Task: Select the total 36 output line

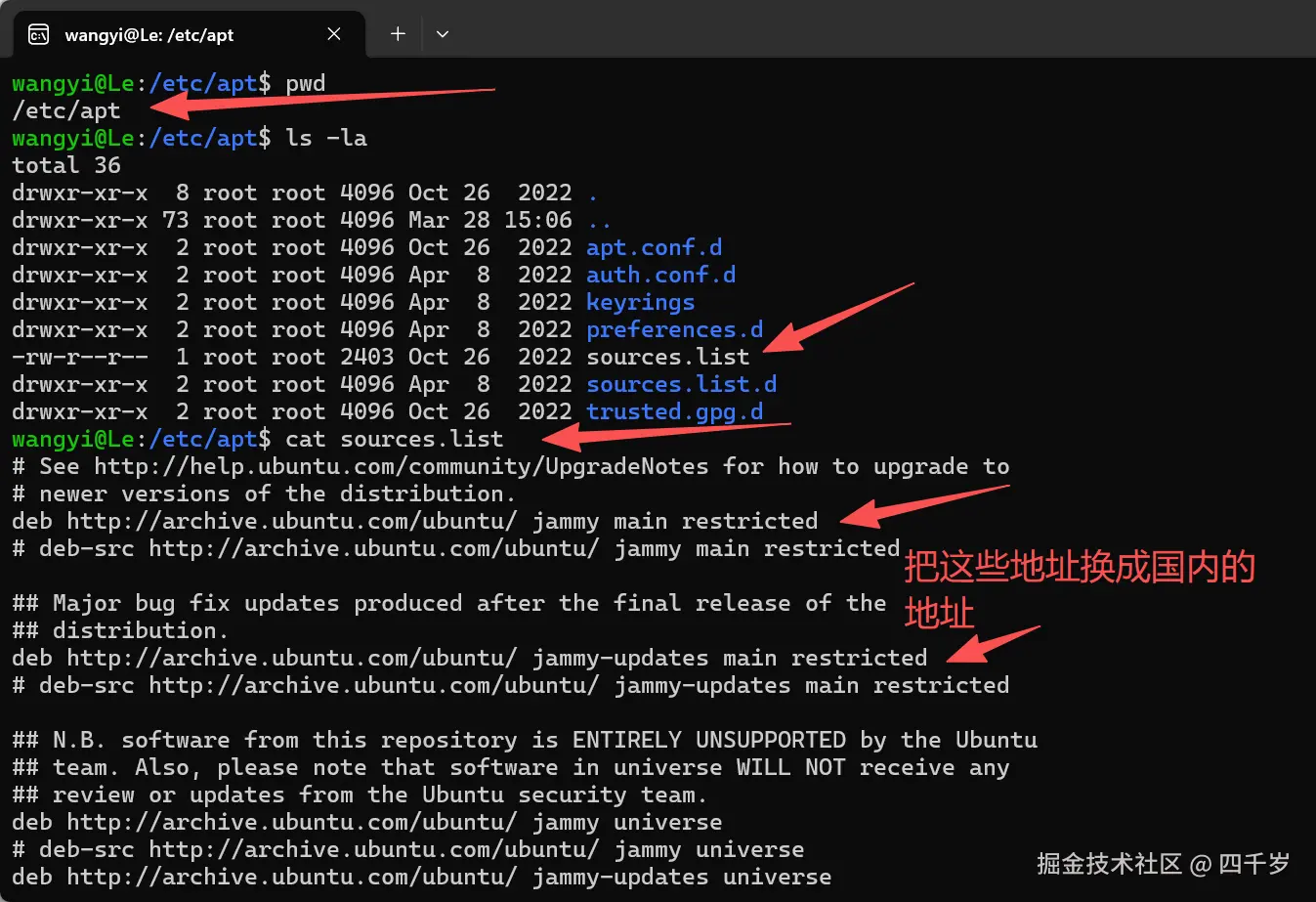Action: pyautogui.click(x=64, y=165)
